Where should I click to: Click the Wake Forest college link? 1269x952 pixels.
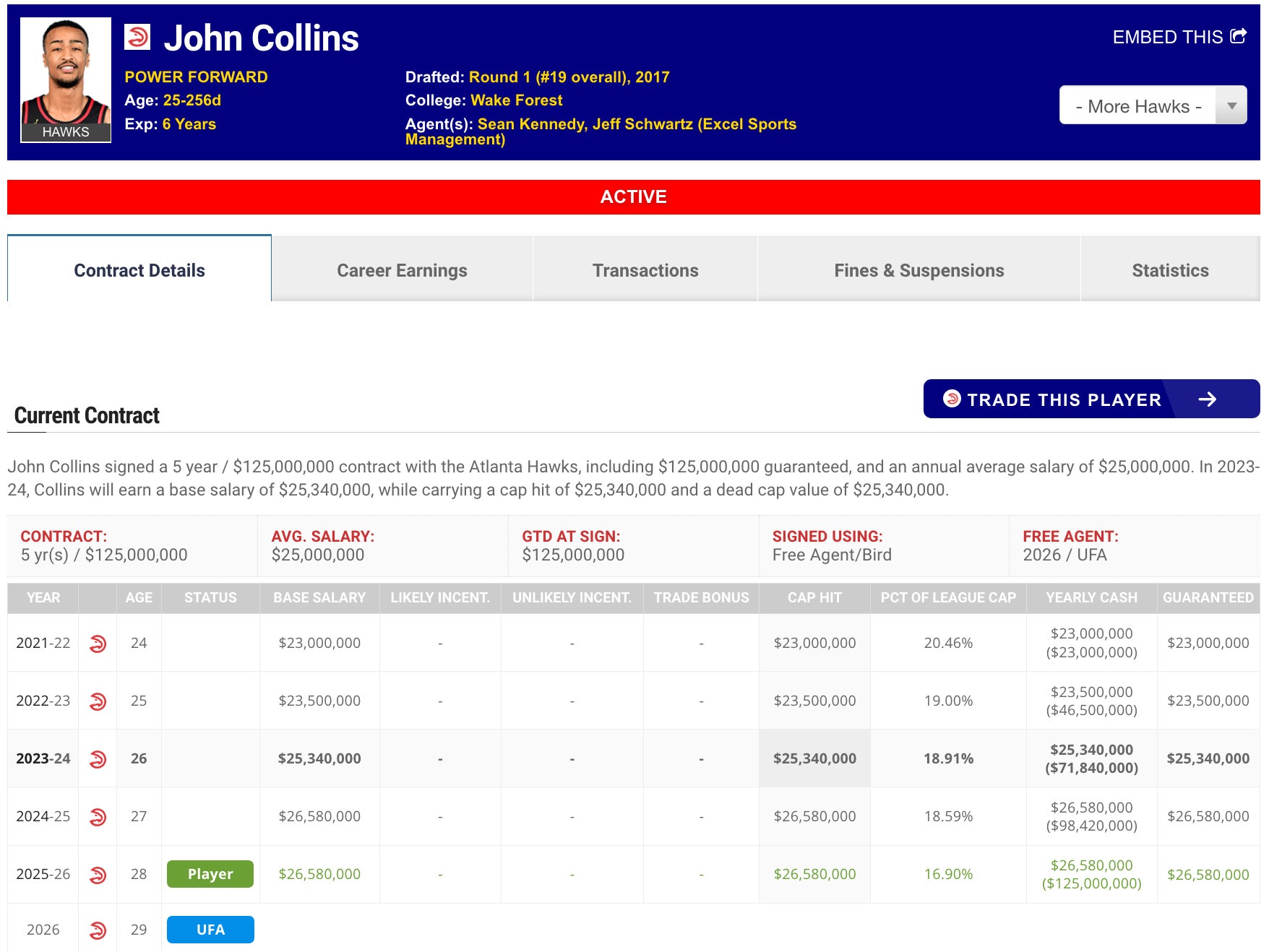[x=516, y=100]
